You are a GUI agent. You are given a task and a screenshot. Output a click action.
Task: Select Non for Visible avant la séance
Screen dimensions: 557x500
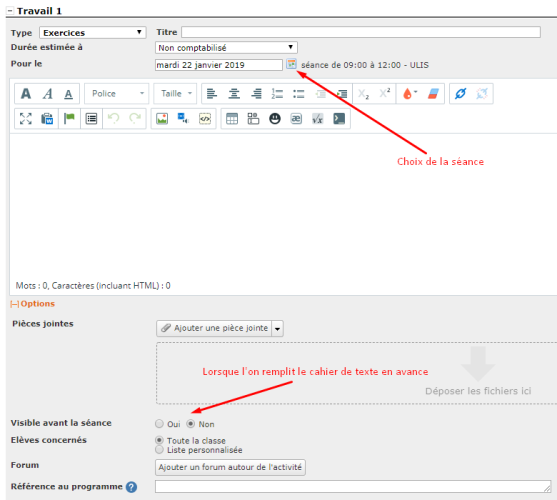(191, 424)
